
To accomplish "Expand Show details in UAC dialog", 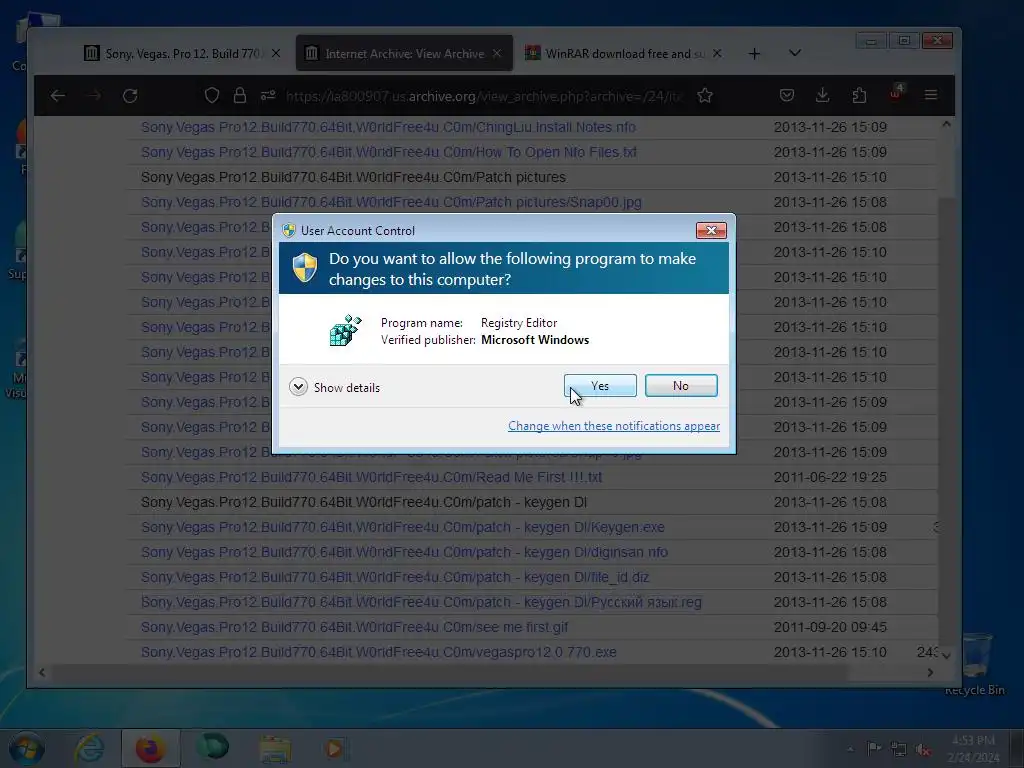I will click(x=334, y=387).
